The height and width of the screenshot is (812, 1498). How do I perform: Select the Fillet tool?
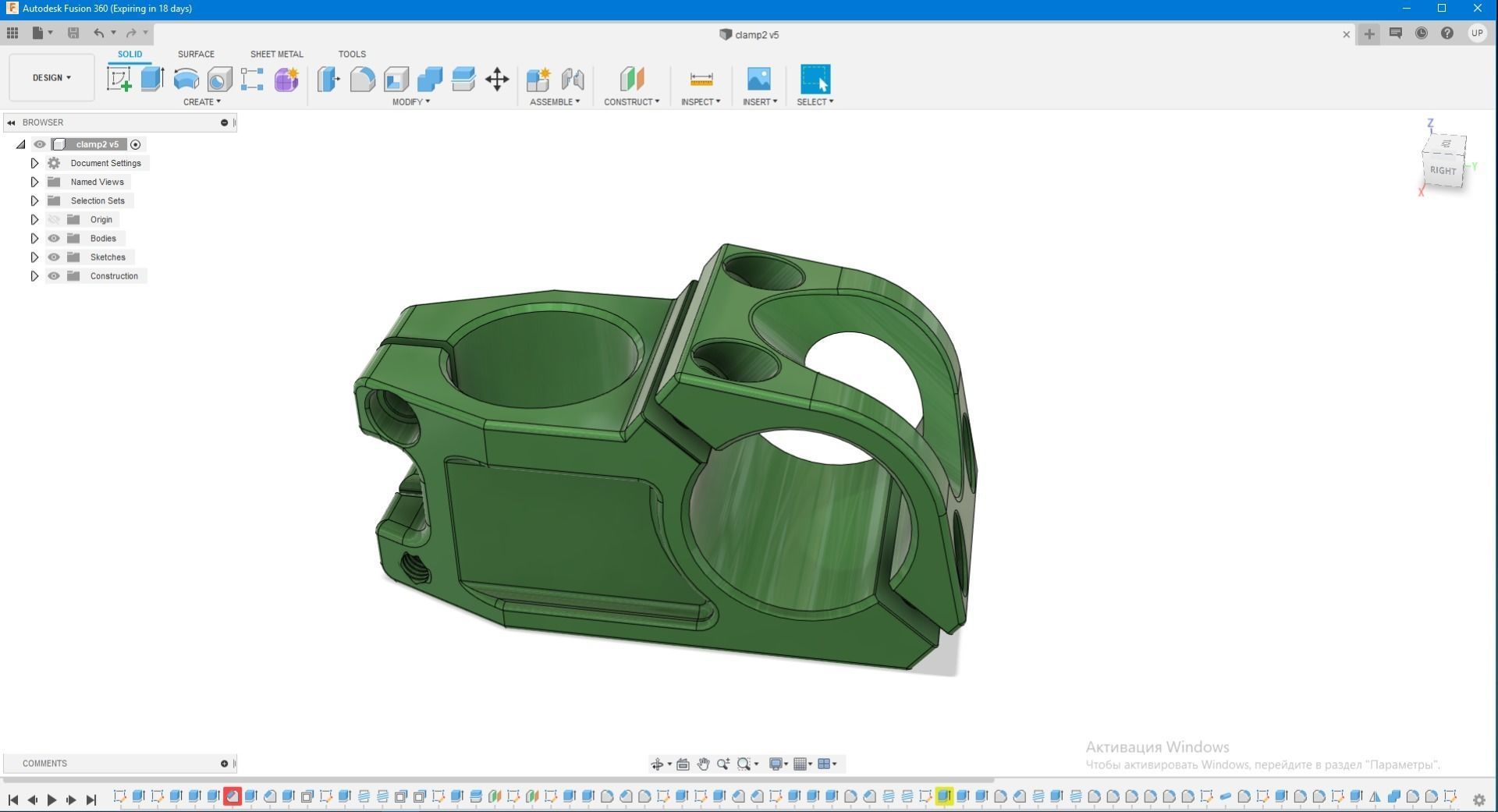(362, 79)
